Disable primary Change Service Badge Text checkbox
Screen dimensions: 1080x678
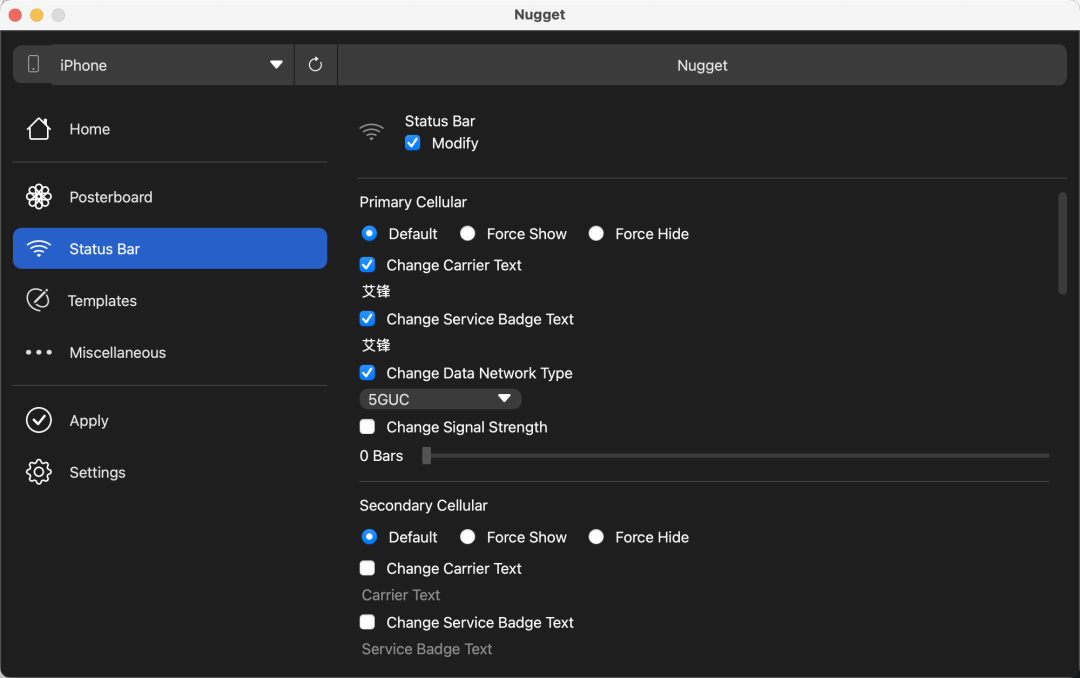[367, 318]
